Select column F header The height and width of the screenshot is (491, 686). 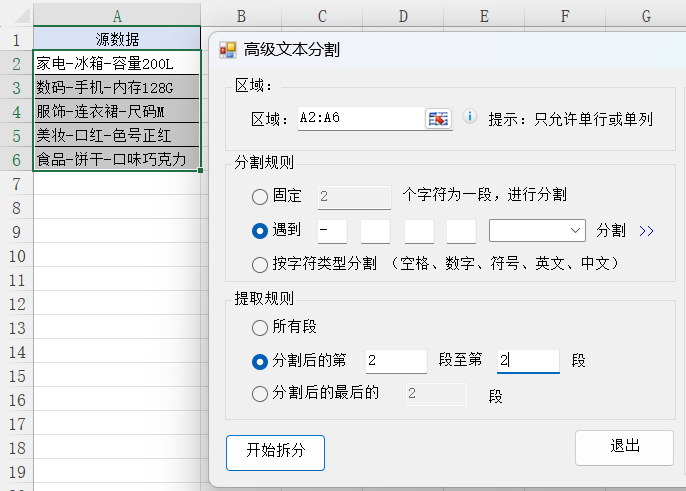click(x=565, y=16)
